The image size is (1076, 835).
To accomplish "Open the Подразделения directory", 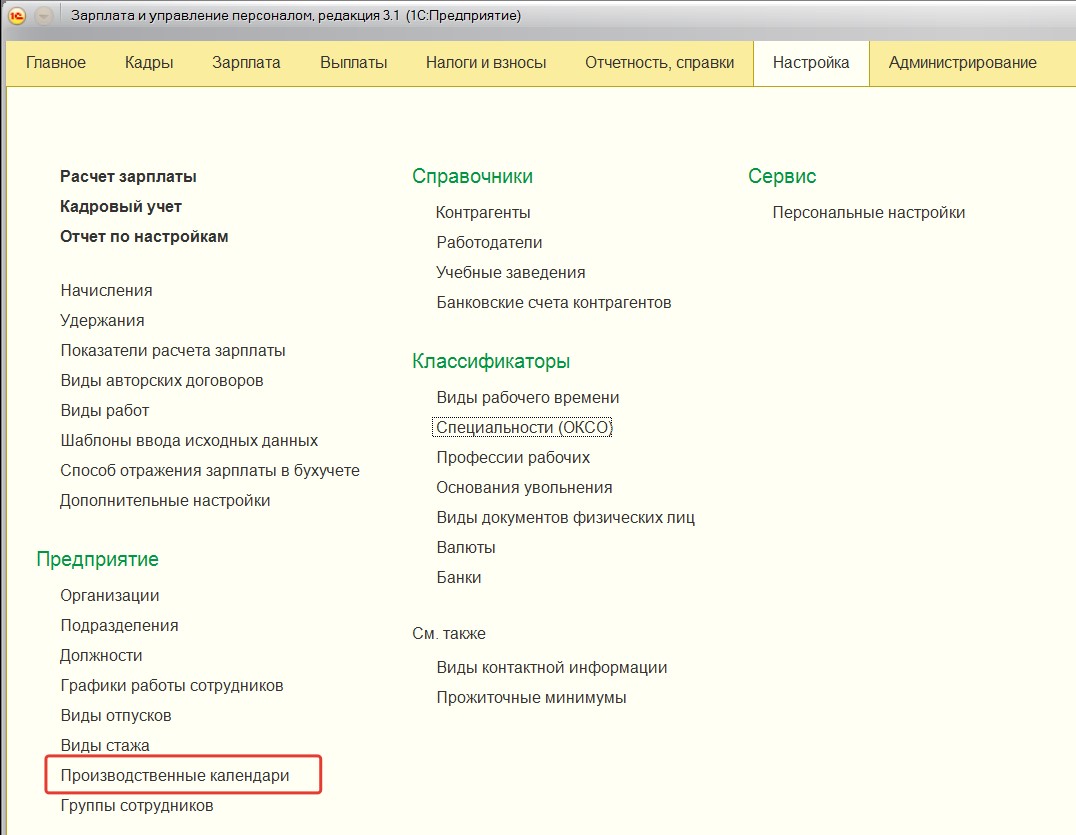I will pos(119,626).
